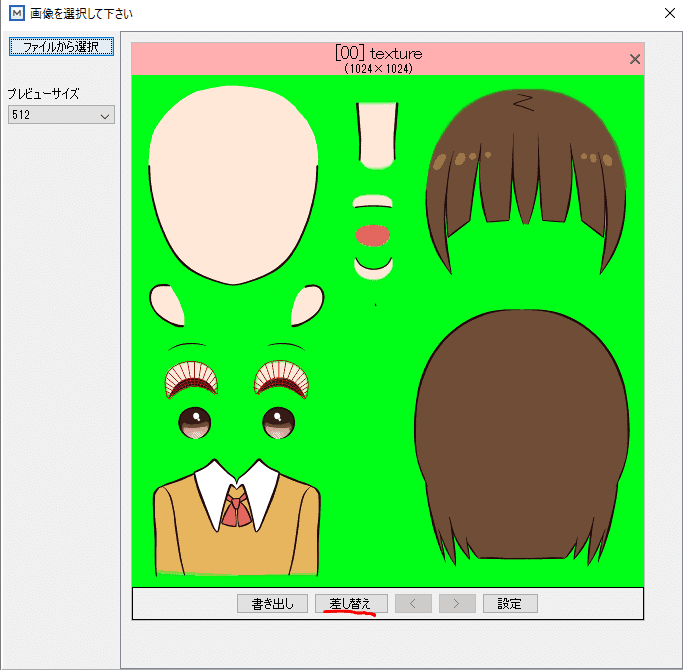
Task: Click the red ribbon on the uniform
Action: 237,508
